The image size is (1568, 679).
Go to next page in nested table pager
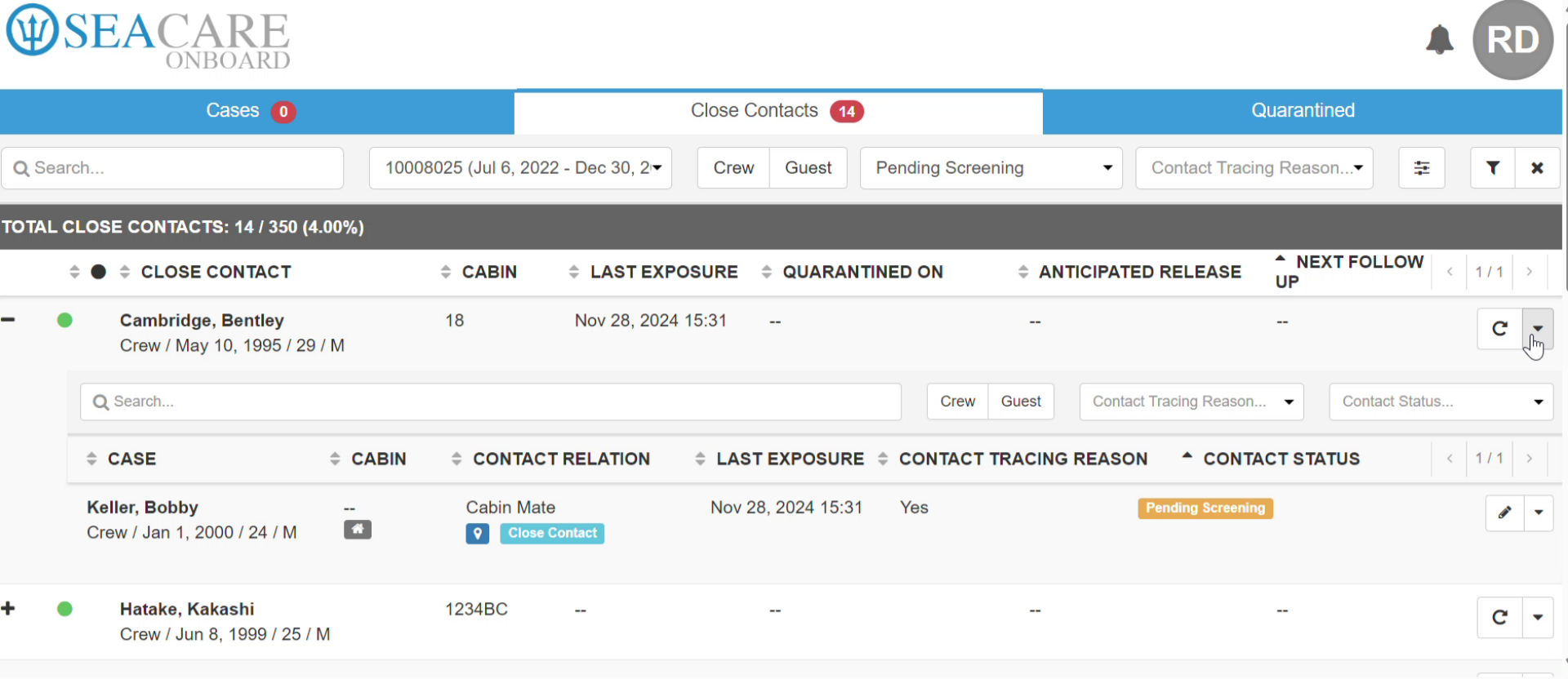point(1530,459)
